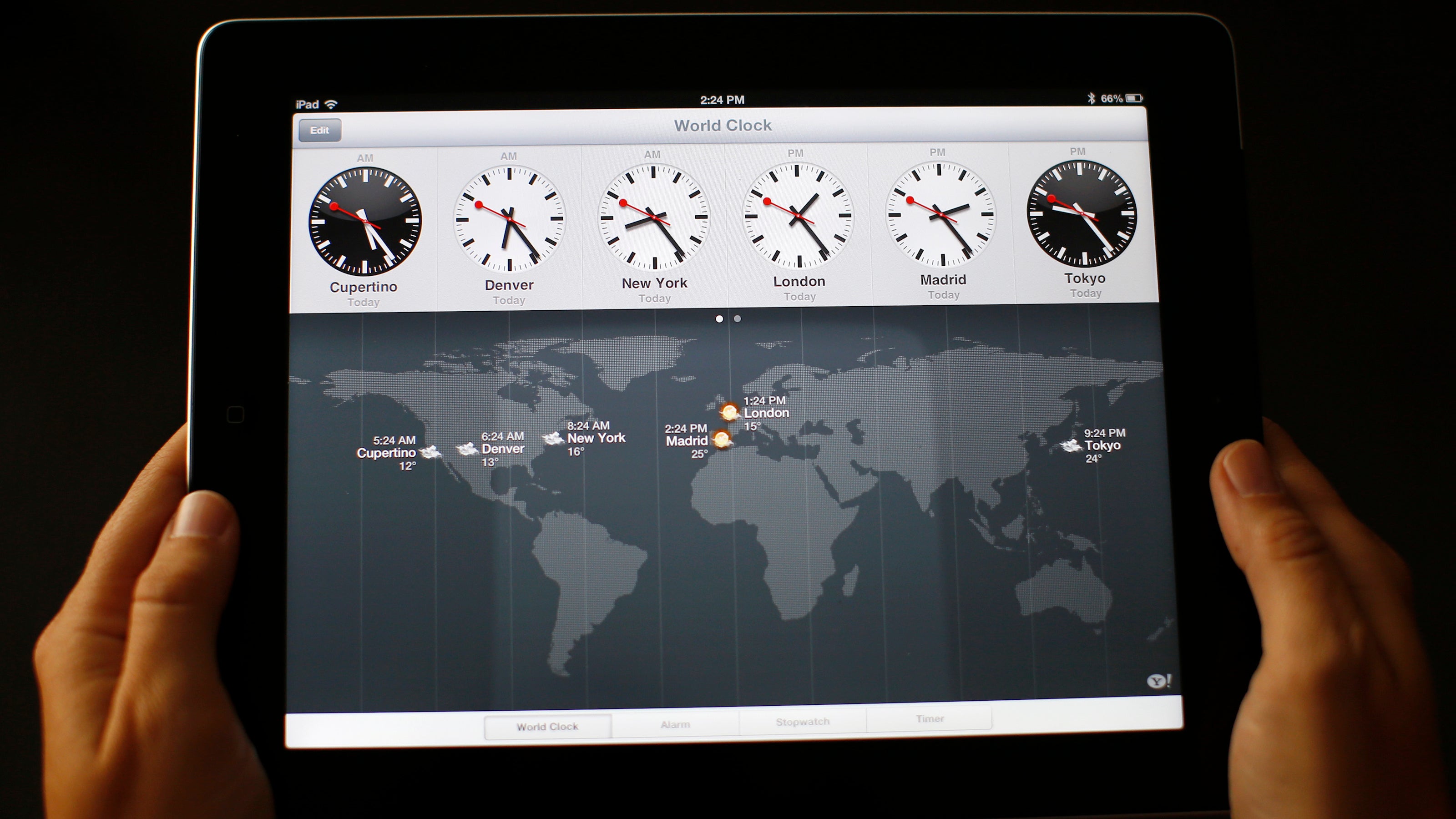Tap the Madrid label on the map
Image resolution: width=1456 pixels, height=819 pixels.
coord(687,441)
